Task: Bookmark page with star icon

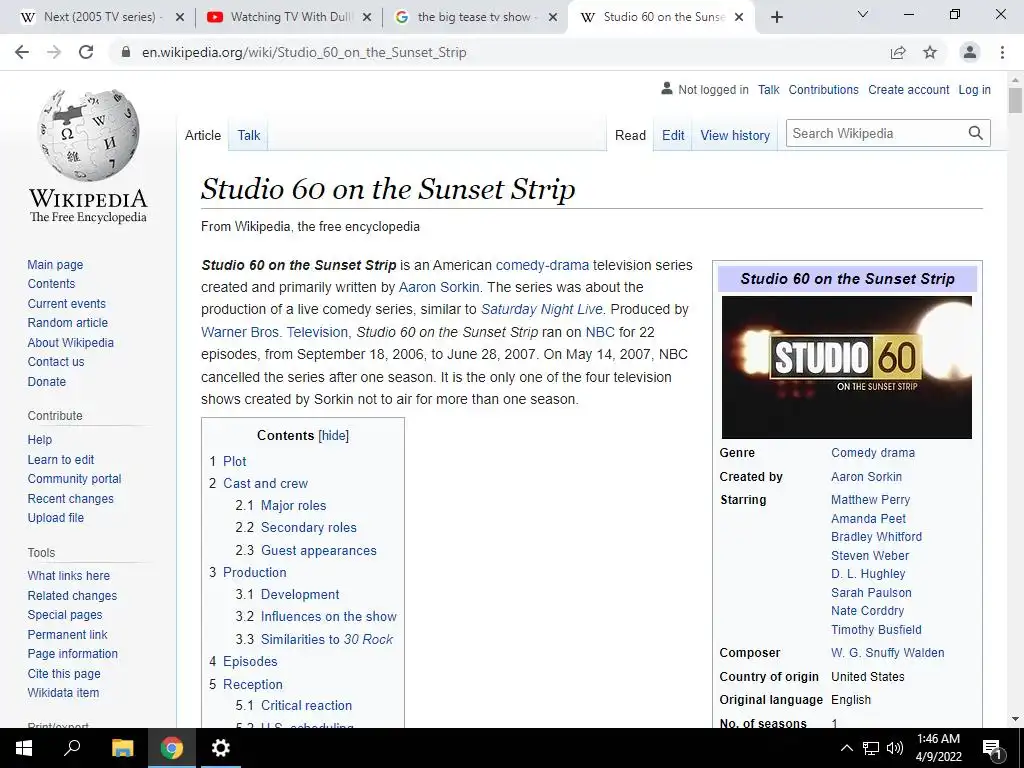Action: [x=930, y=52]
